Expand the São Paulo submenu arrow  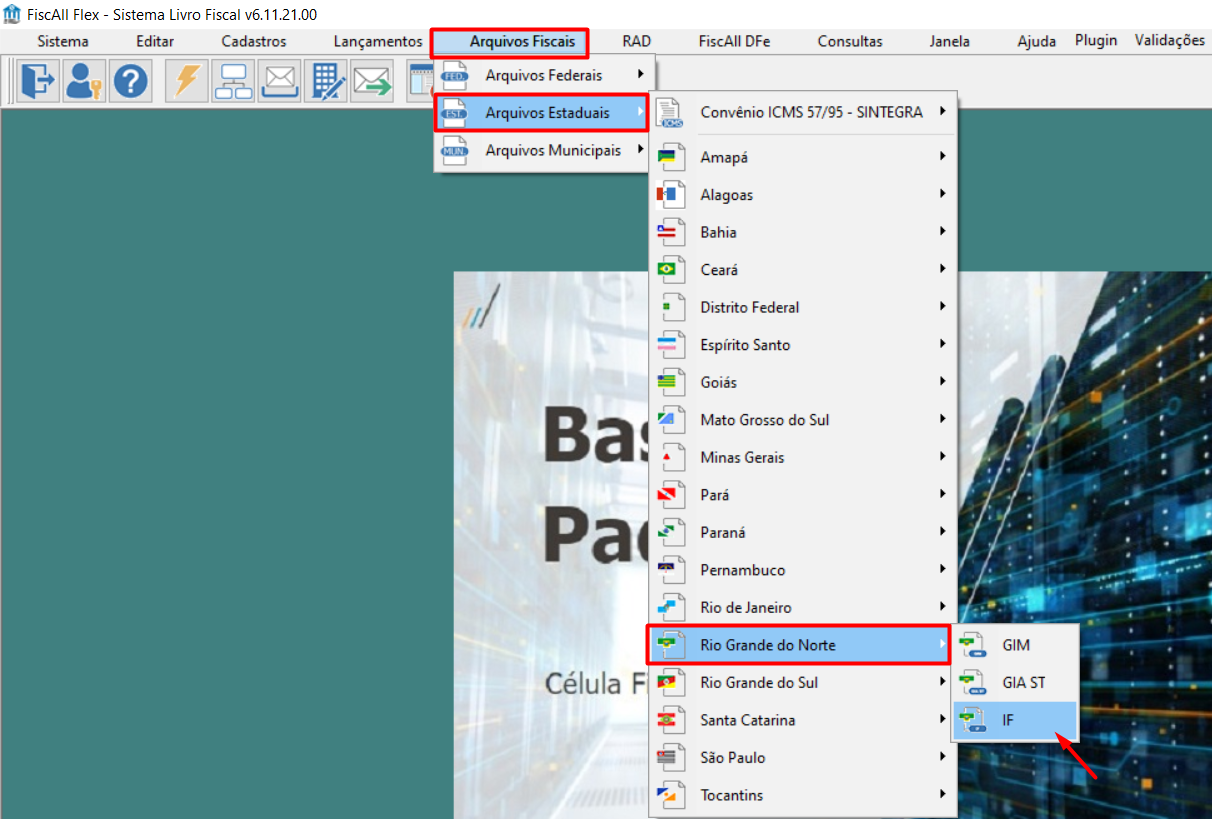[x=942, y=757]
